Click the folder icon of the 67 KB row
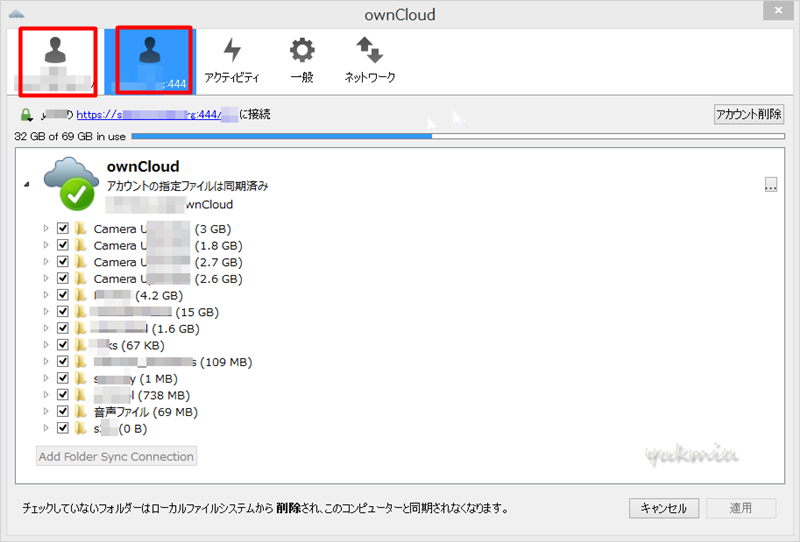 coord(81,344)
